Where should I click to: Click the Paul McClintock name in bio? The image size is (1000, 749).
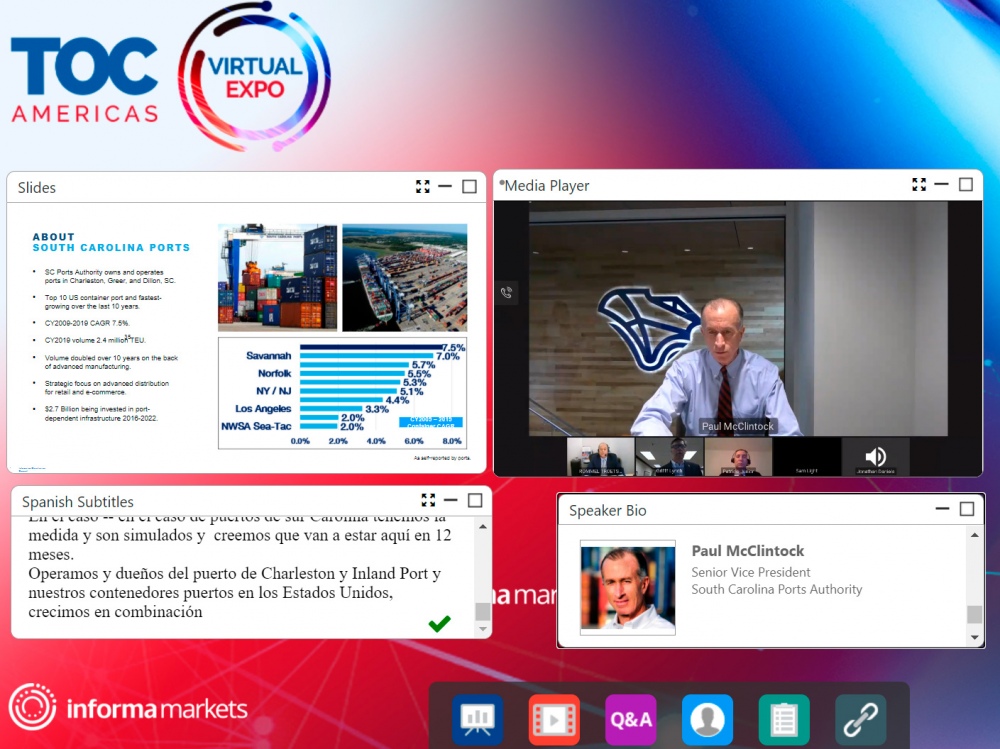(747, 551)
